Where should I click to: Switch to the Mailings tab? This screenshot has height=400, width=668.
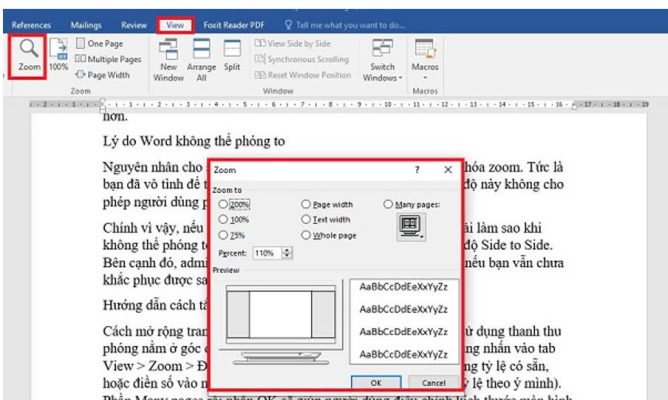(86, 25)
